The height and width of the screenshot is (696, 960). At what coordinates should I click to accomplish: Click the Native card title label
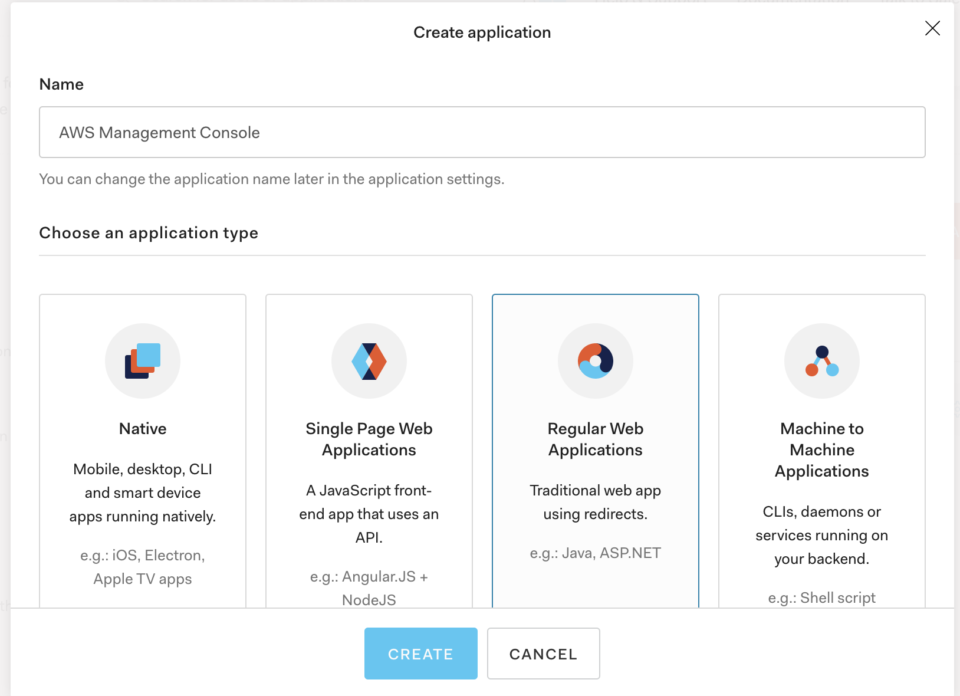tap(142, 428)
